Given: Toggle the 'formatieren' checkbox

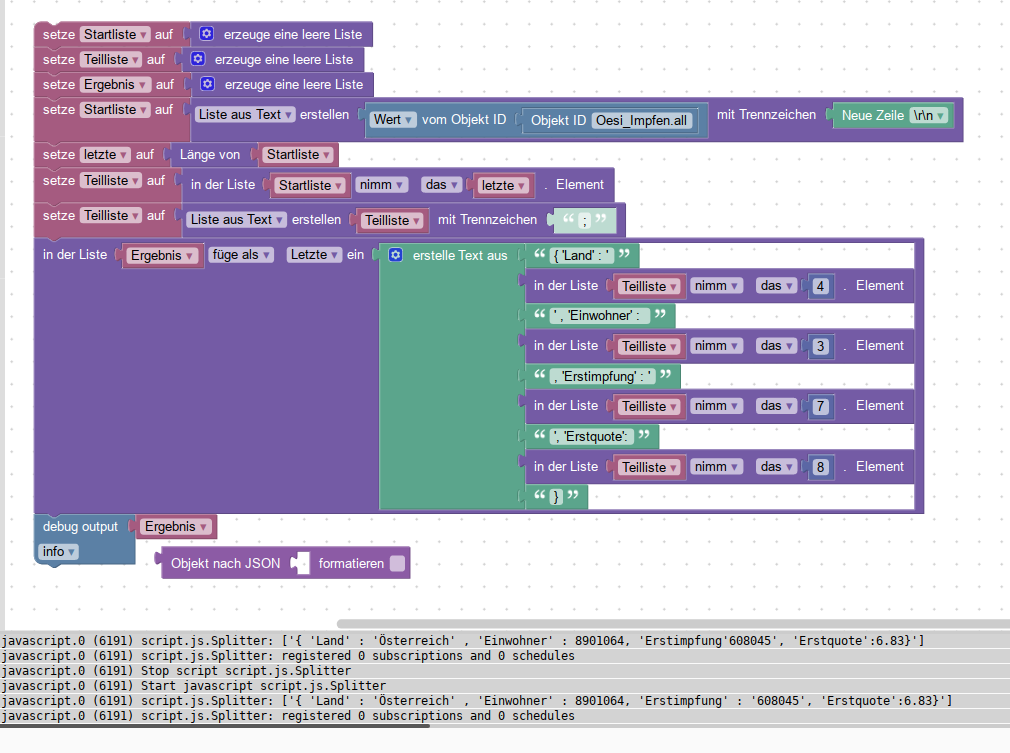Looking at the screenshot, I should tap(397, 563).
